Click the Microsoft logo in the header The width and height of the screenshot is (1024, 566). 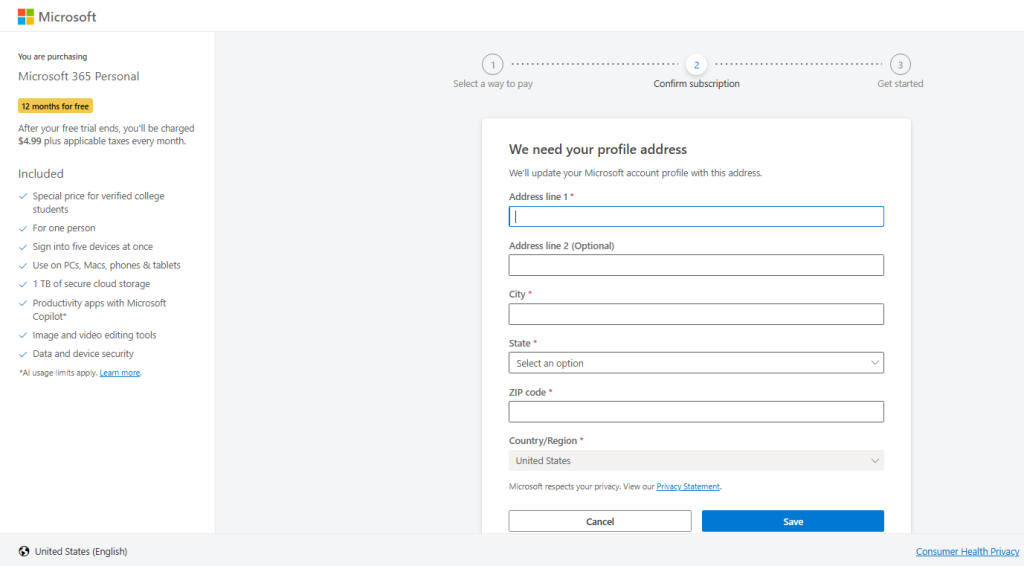tap(57, 17)
